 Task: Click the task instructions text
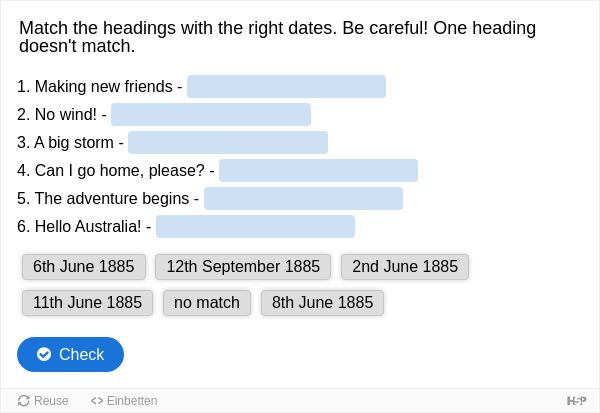click(x=277, y=37)
